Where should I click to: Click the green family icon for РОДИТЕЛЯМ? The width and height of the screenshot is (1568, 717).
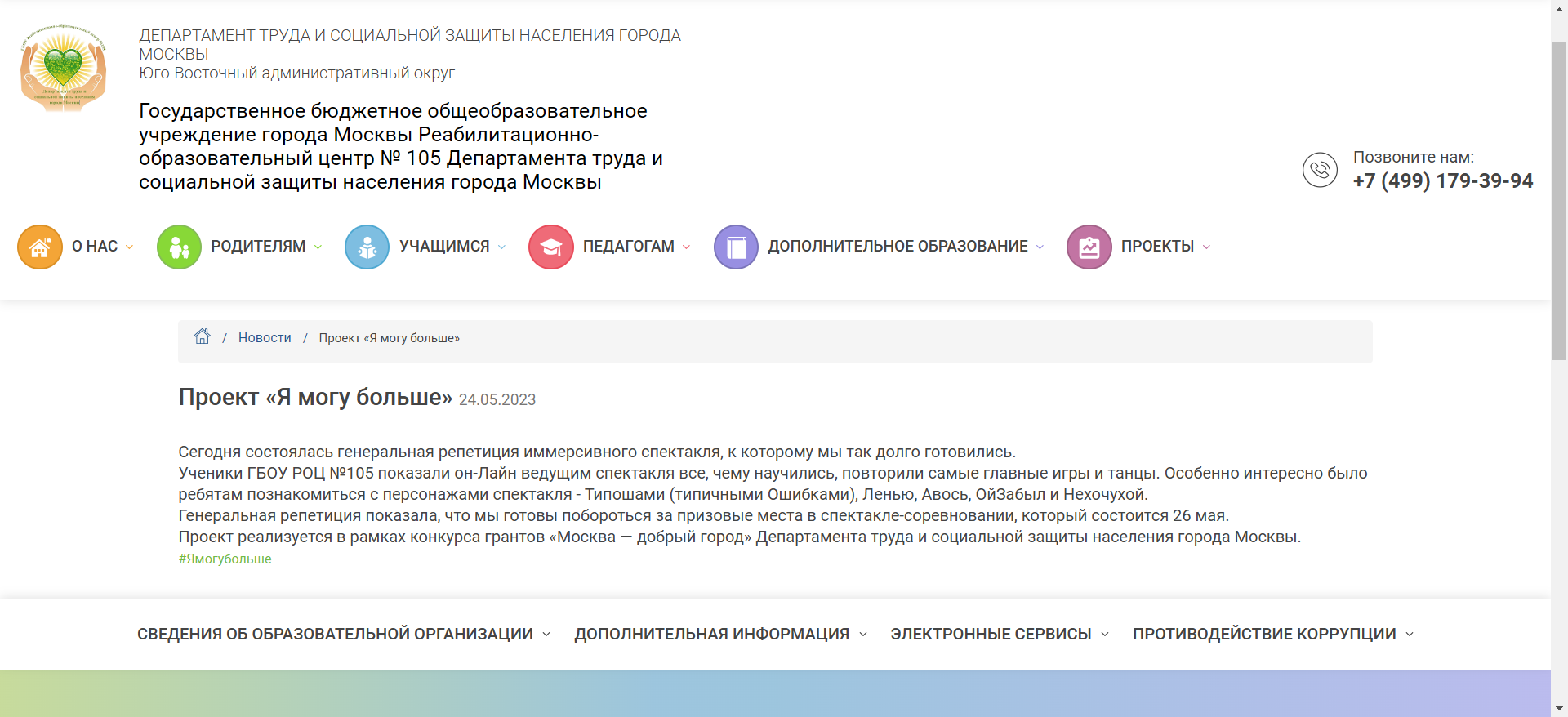pos(179,247)
